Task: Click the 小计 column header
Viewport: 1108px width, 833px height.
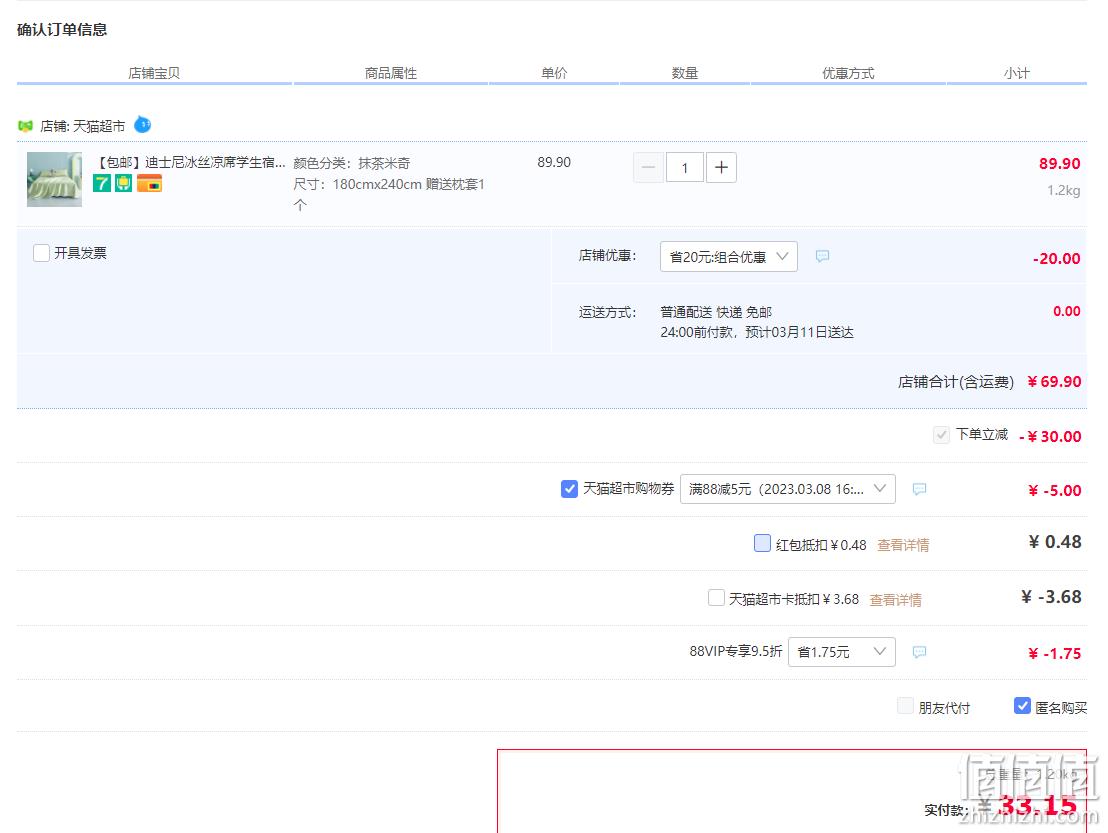Action: (x=1017, y=73)
